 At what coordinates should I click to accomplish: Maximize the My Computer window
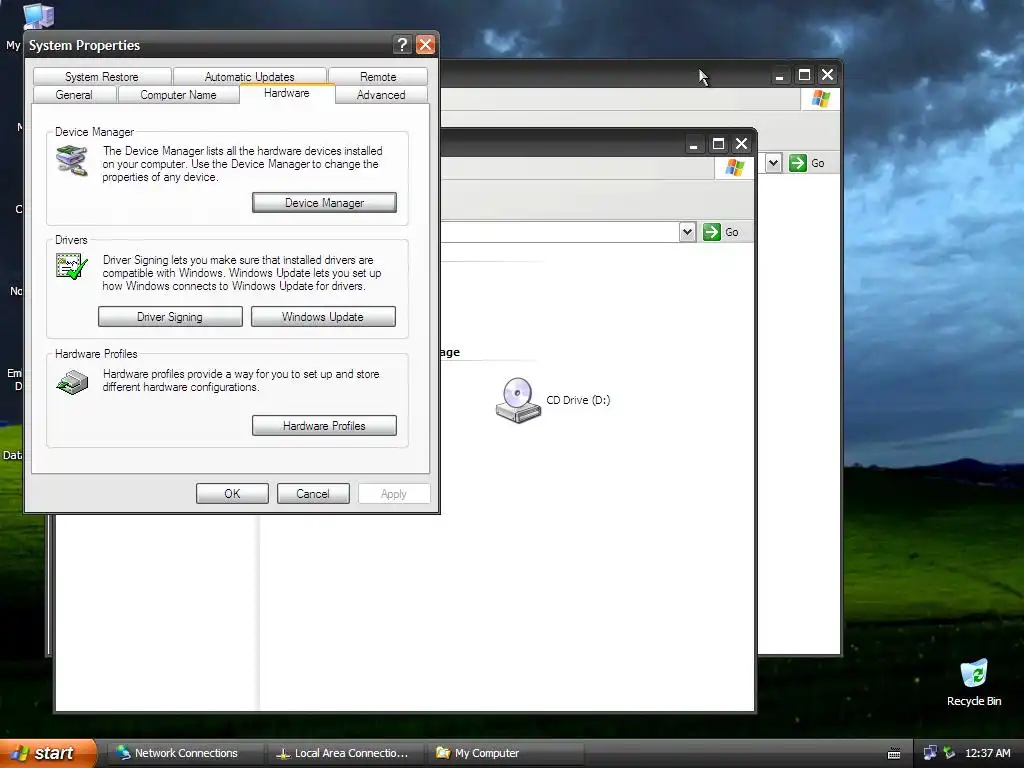click(x=718, y=144)
